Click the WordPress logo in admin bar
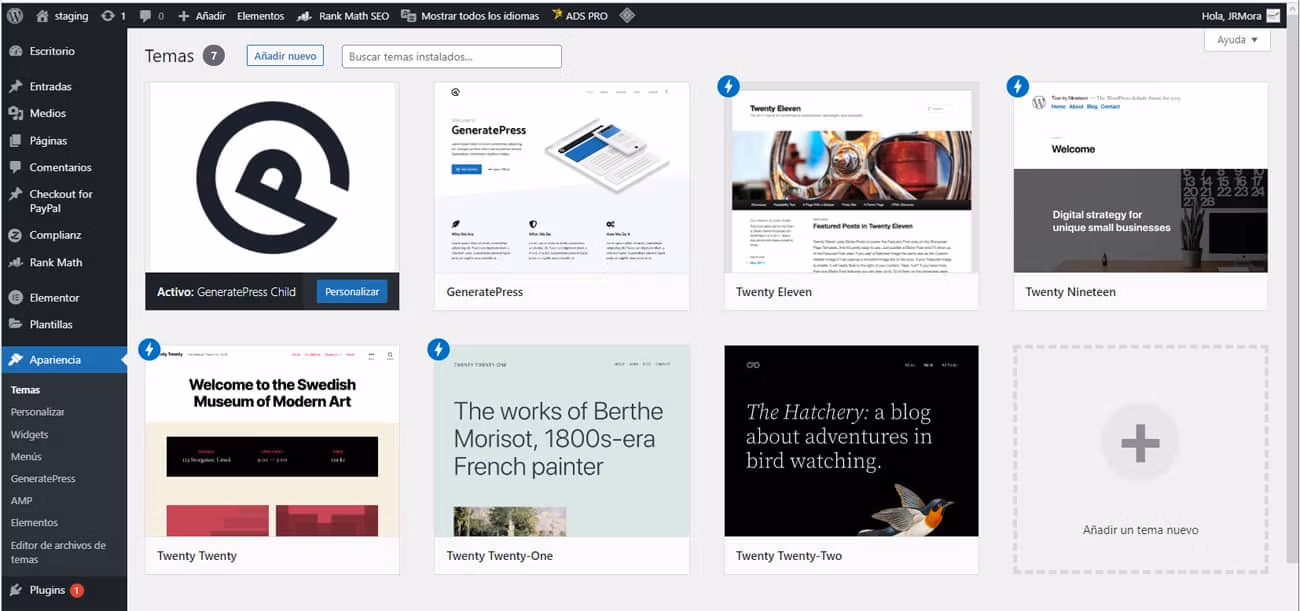 (15, 16)
